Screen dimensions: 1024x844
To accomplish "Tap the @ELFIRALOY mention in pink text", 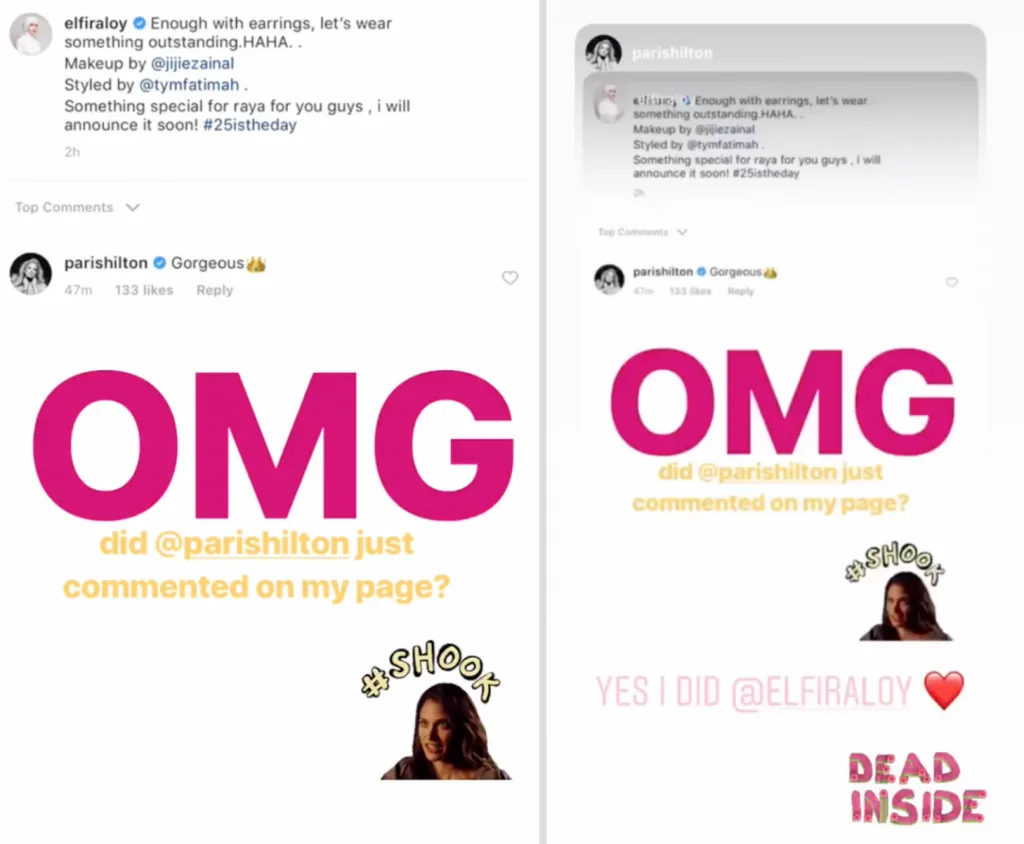I will pyautogui.click(x=821, y=692).
